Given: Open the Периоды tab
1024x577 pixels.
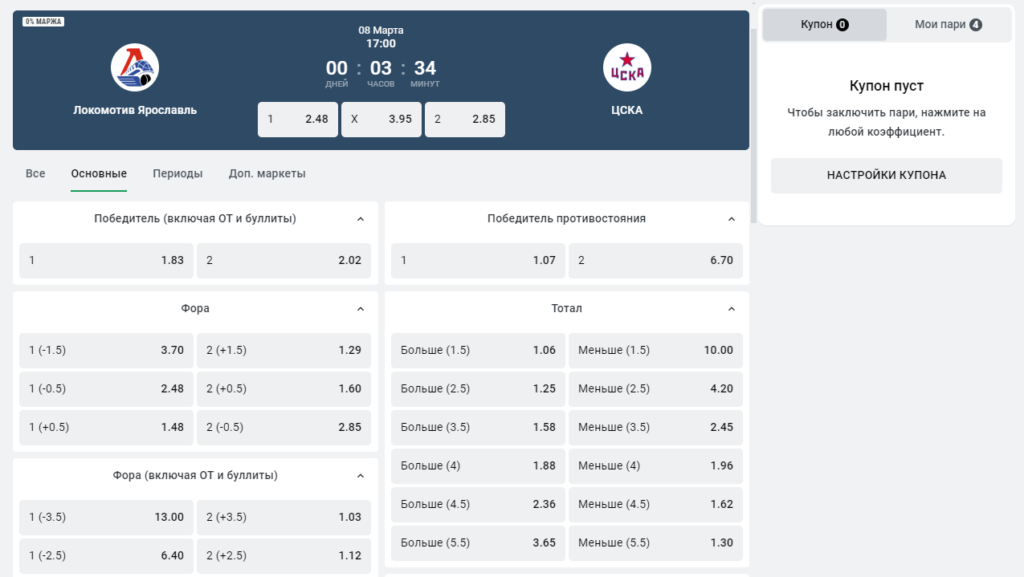Looking at the screenshot, I should tap(178, 174).
